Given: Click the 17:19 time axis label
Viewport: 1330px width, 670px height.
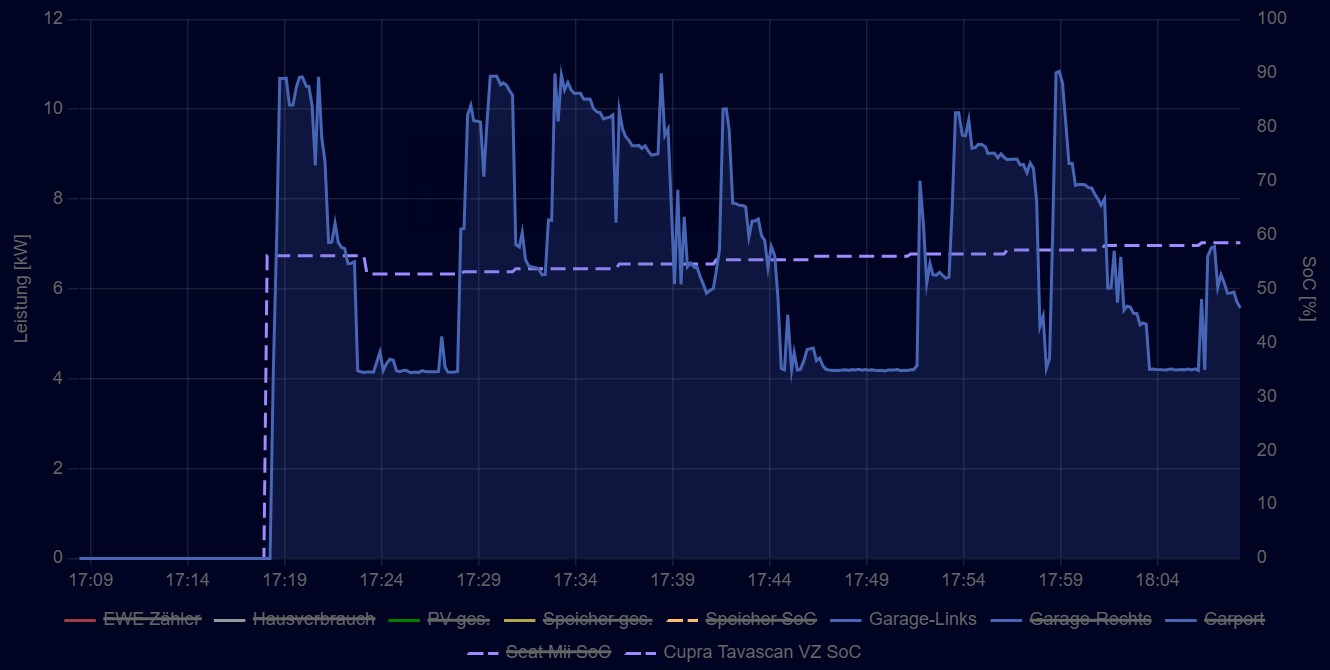Looking at the screenshot, I should 284,580.
